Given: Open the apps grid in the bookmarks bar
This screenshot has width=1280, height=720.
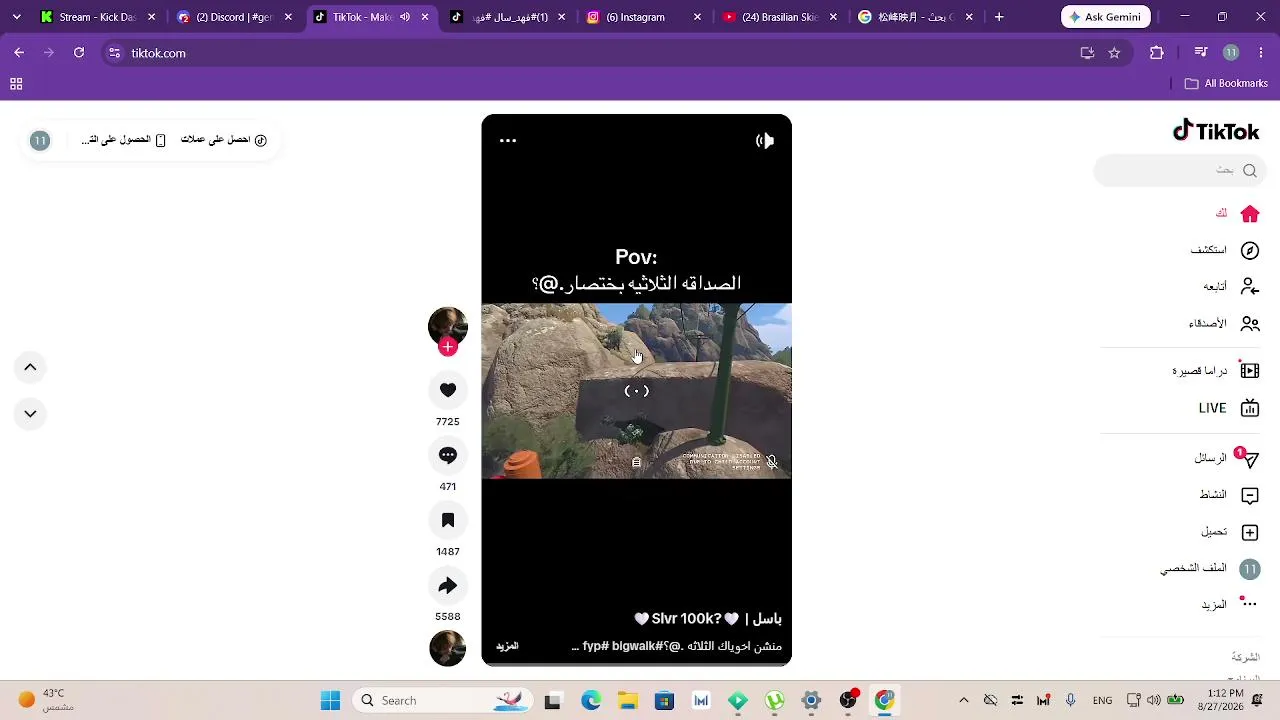Looking at the screenshot, I should [16, 84].
